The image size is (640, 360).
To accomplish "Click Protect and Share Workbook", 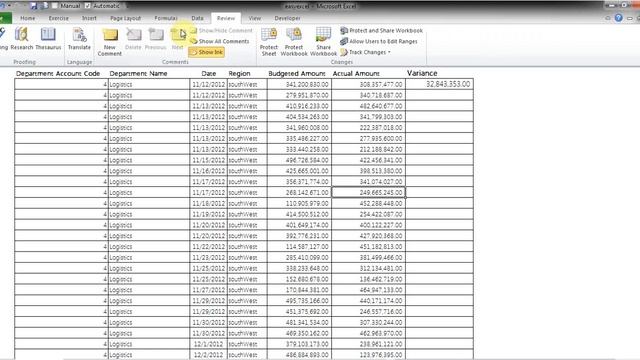I will [x=381, y=31].
